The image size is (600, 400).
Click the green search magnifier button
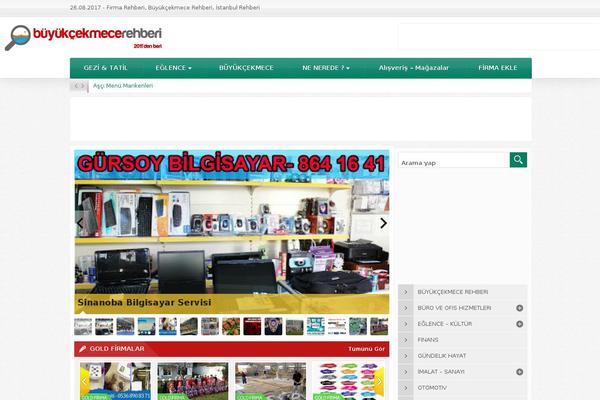coord(518,160)
